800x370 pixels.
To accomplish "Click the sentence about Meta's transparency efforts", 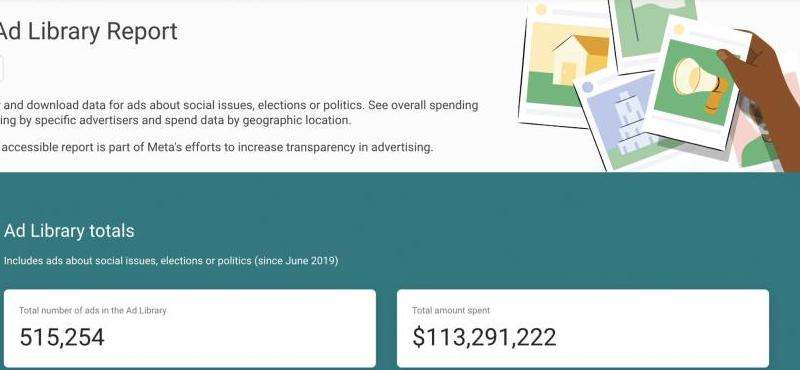I will 216,148.
